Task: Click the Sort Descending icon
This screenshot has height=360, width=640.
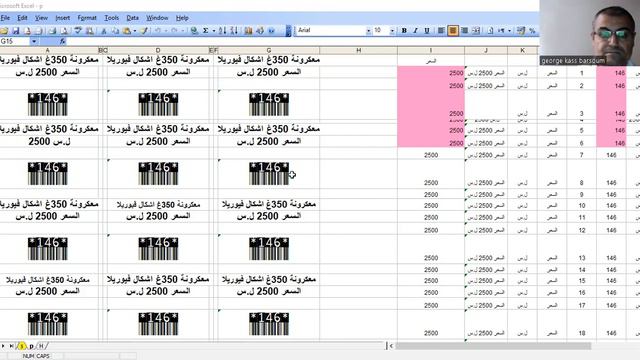Action: click(234, 31)
